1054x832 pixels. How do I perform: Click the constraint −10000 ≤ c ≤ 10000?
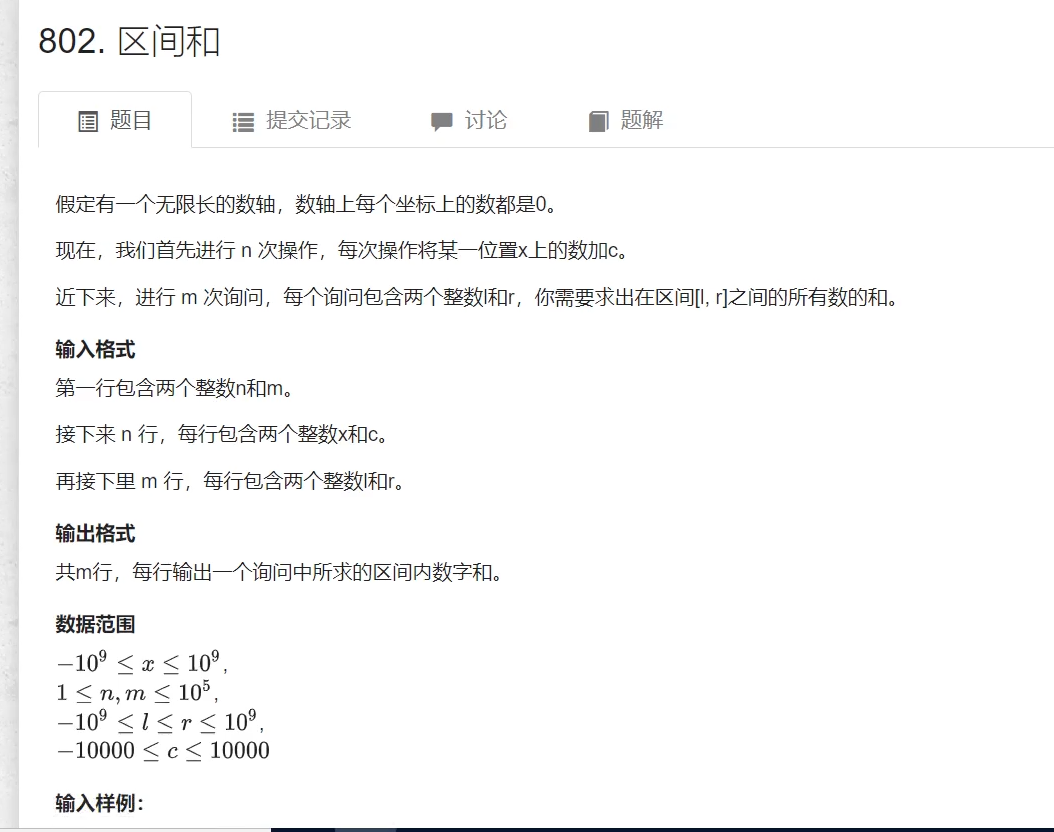(x=163, y=750)
